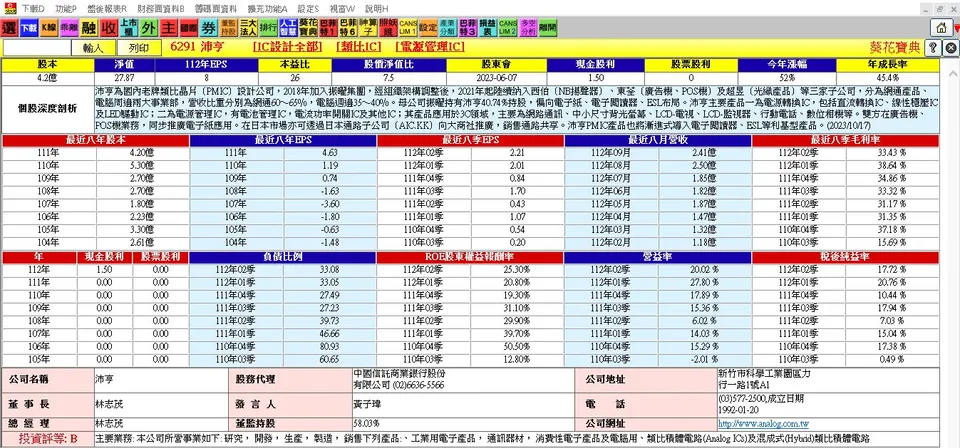Screen dimensions: 960x448
Task: Open the 上市櫃 listed-stocks toolbar icon
Action: pos(129,28)
